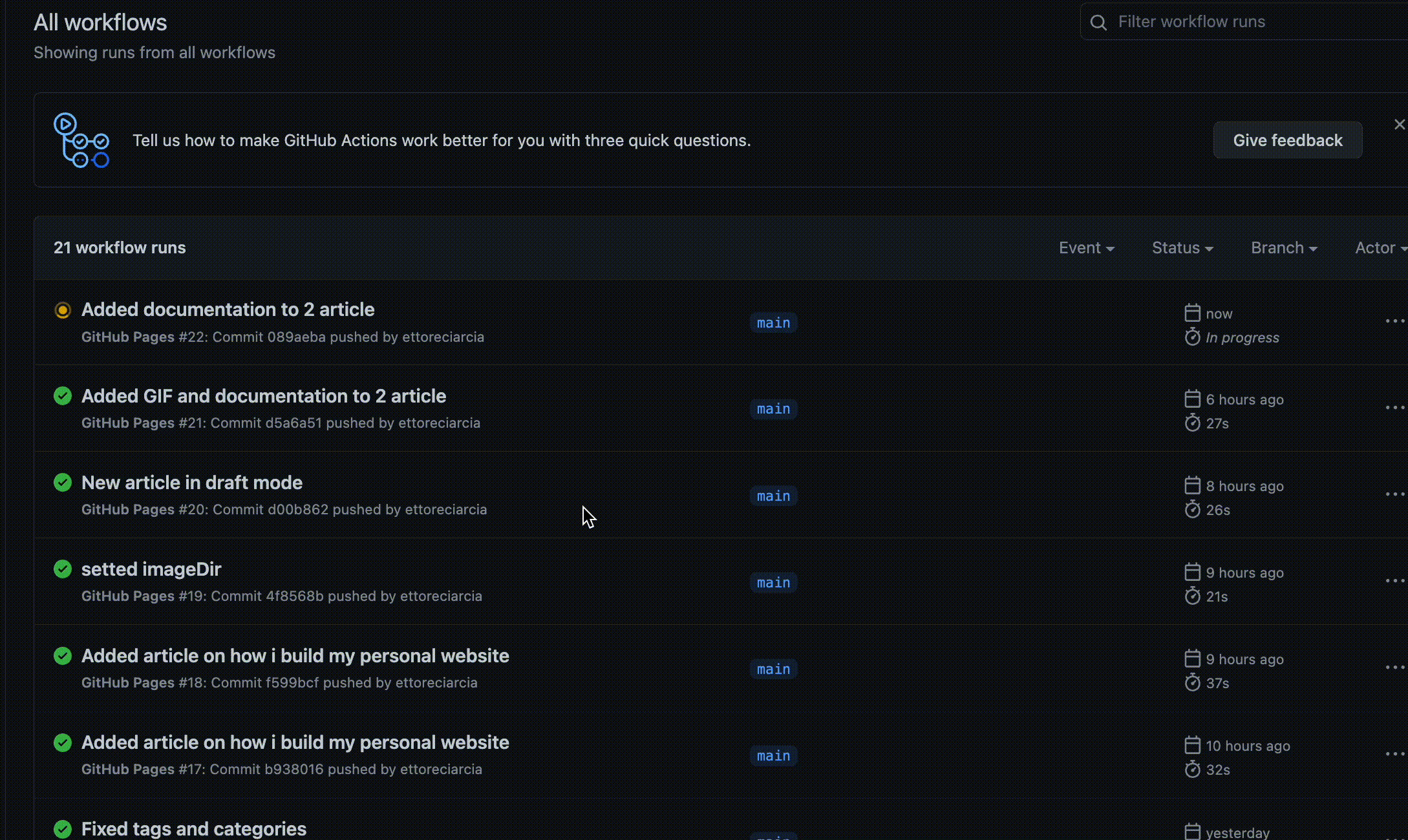Click the GitHub Actions workflow illustration icon

(81, 140)
